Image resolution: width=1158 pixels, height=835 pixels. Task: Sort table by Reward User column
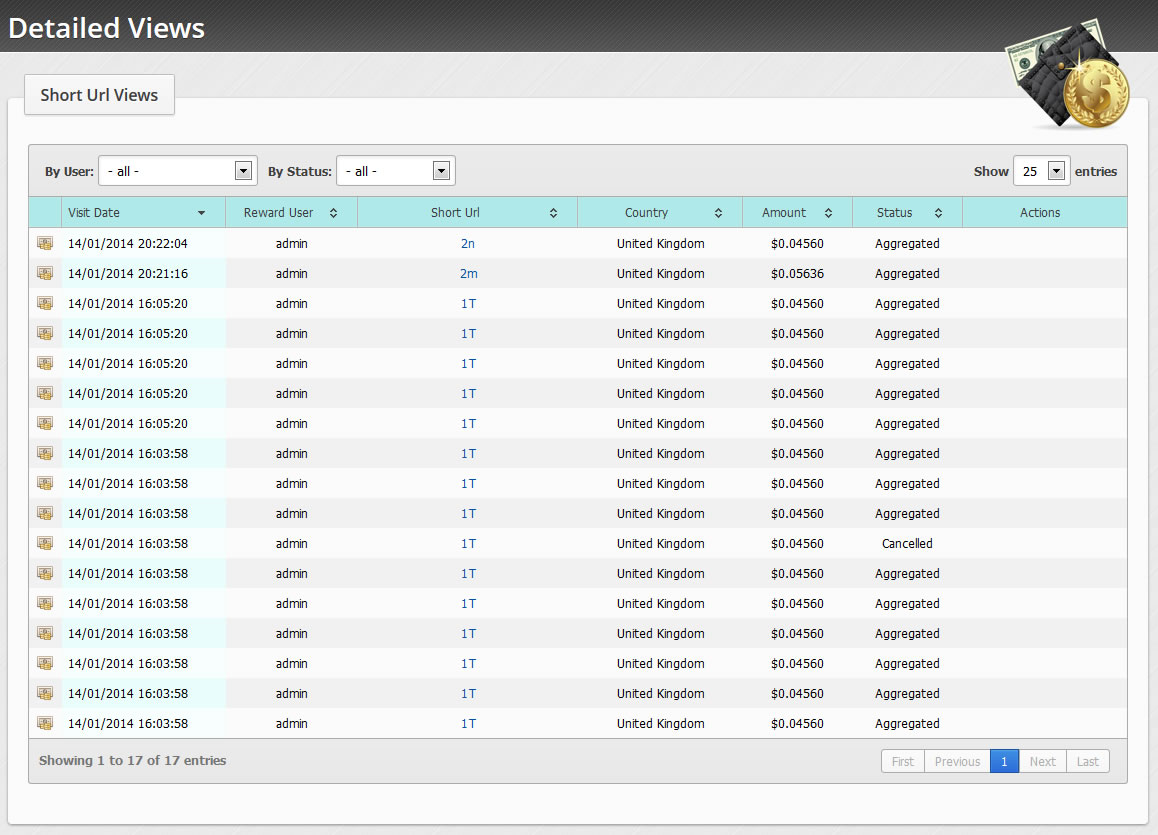point(291,213)
